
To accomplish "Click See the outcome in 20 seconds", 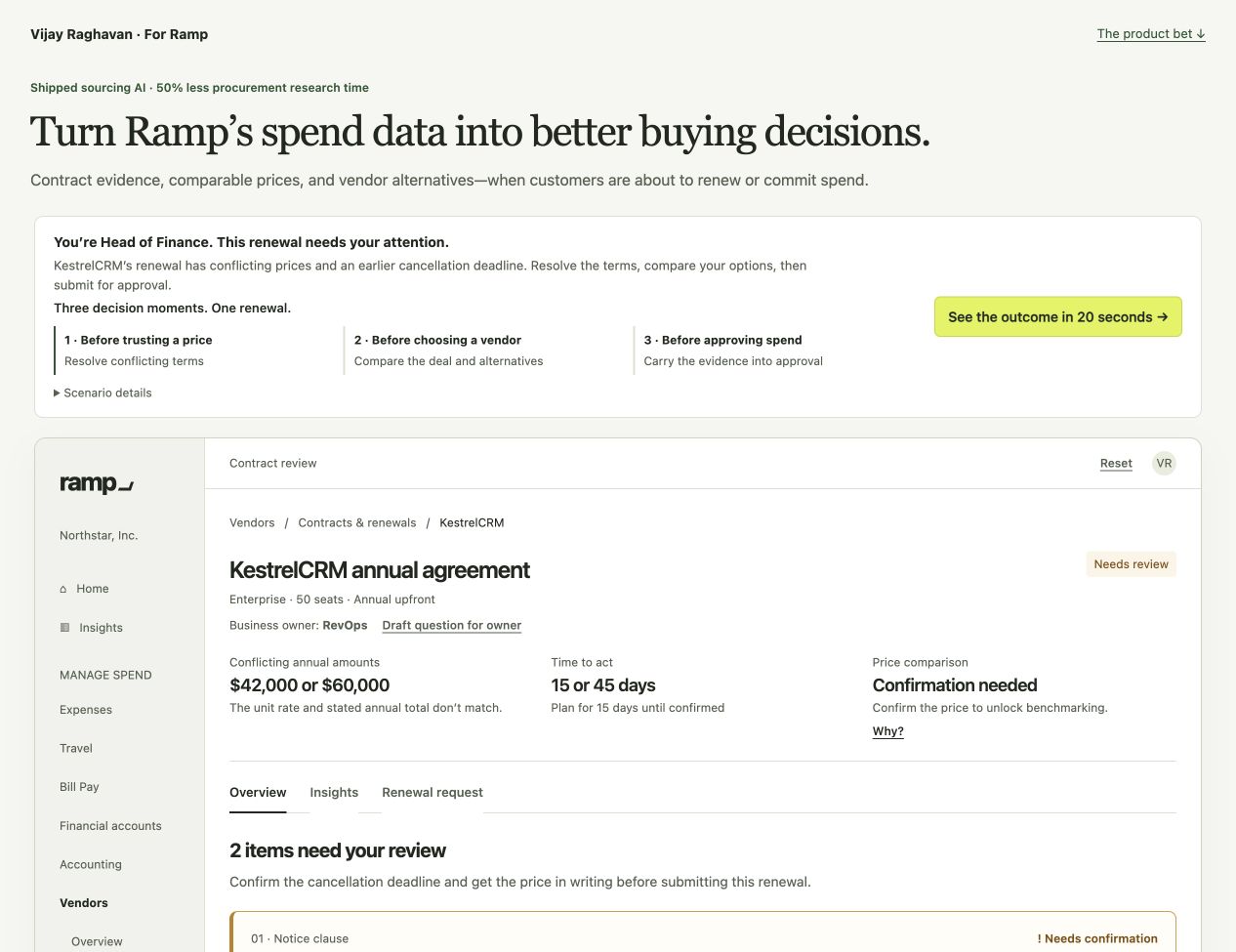I will click(x=1057, y=317).
